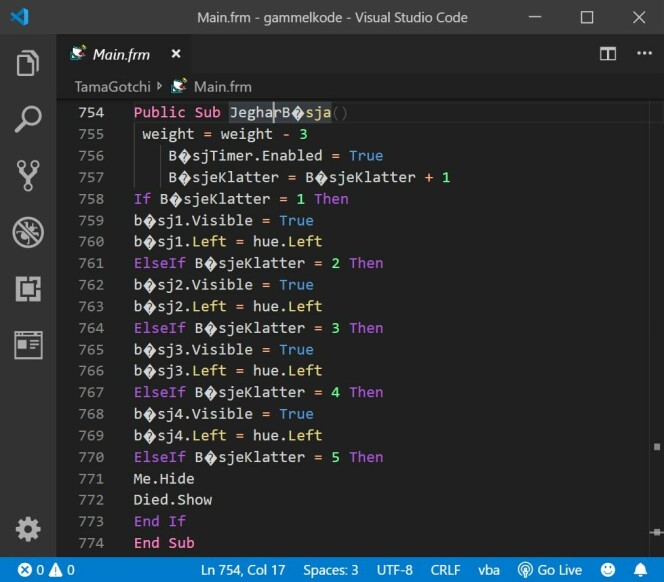Viewport: 664px width, 582px height.
Task: Click the Ln 754, Col 17 indicator
Action: [x=243, y=570]
